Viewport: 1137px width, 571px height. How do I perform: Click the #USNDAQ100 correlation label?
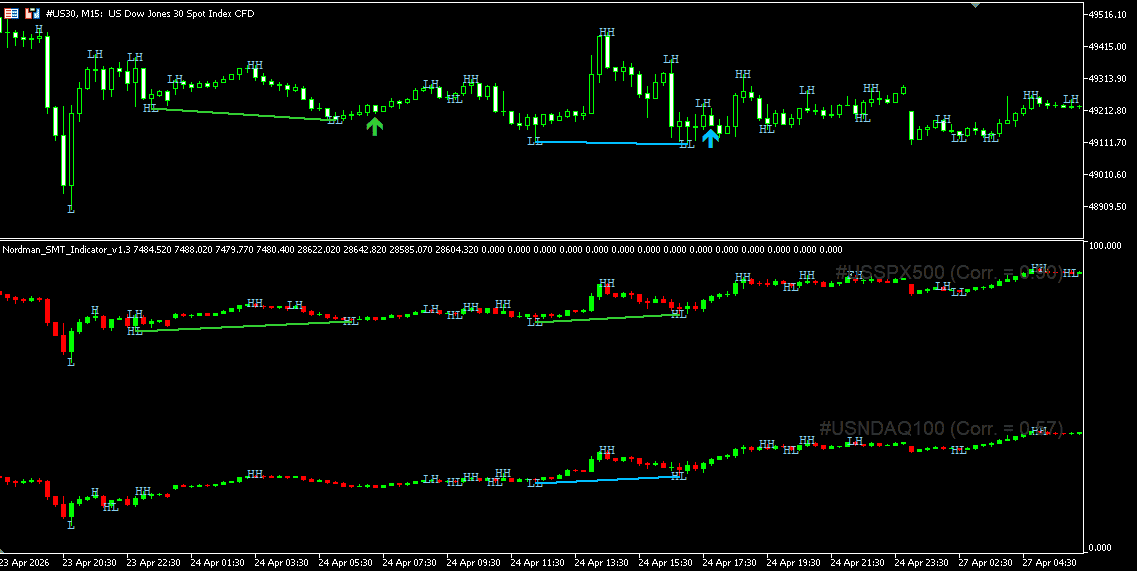pos(941,428)
